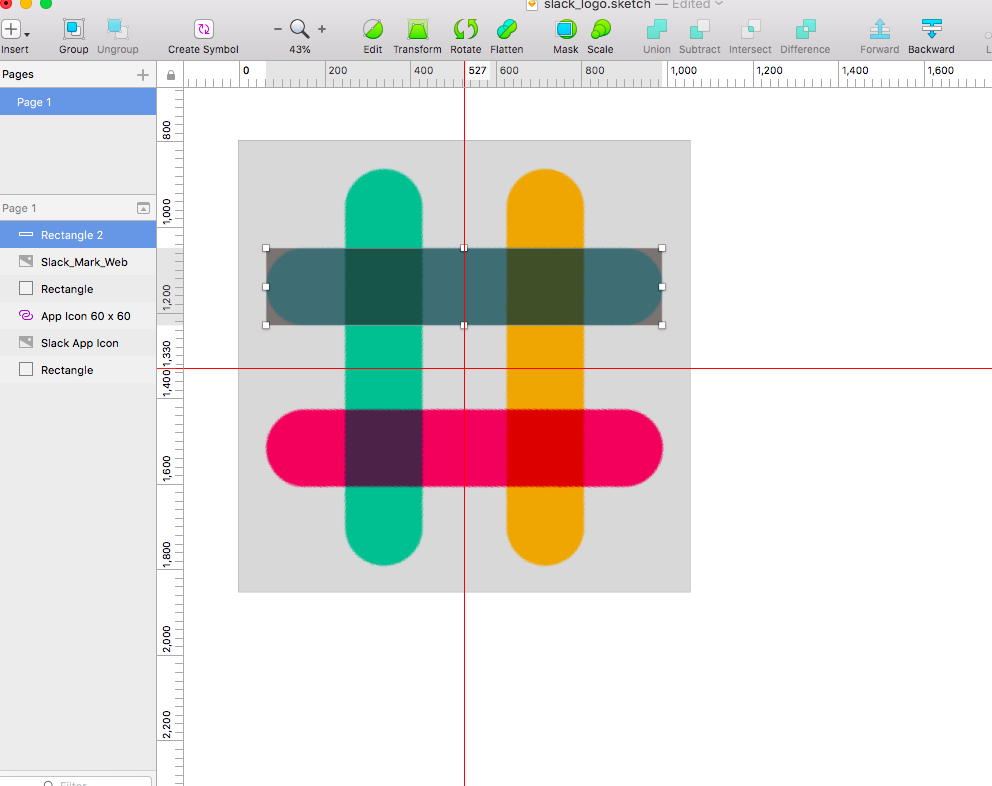Click the Rotate tool icon
This screenshot has height=786, width=992.
tap(466, 29)
